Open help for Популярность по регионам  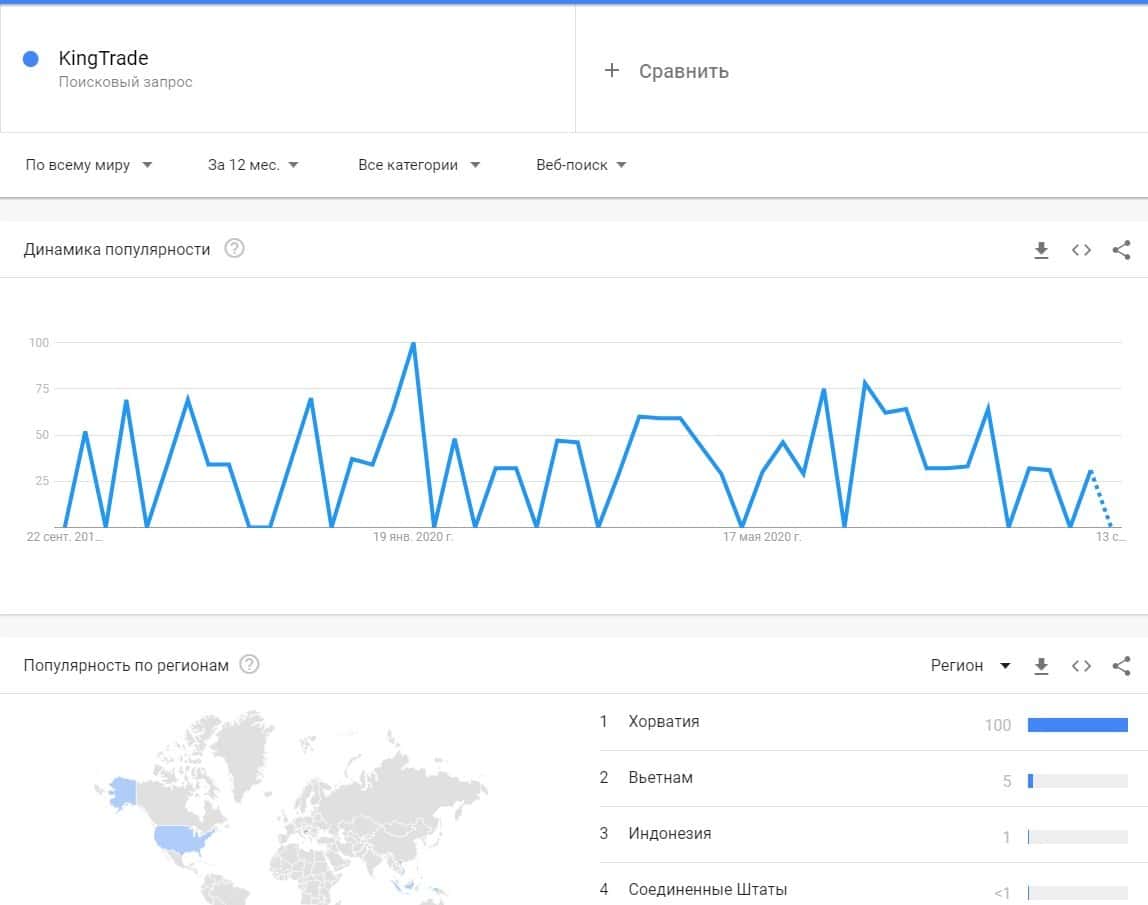click(250, 665)
